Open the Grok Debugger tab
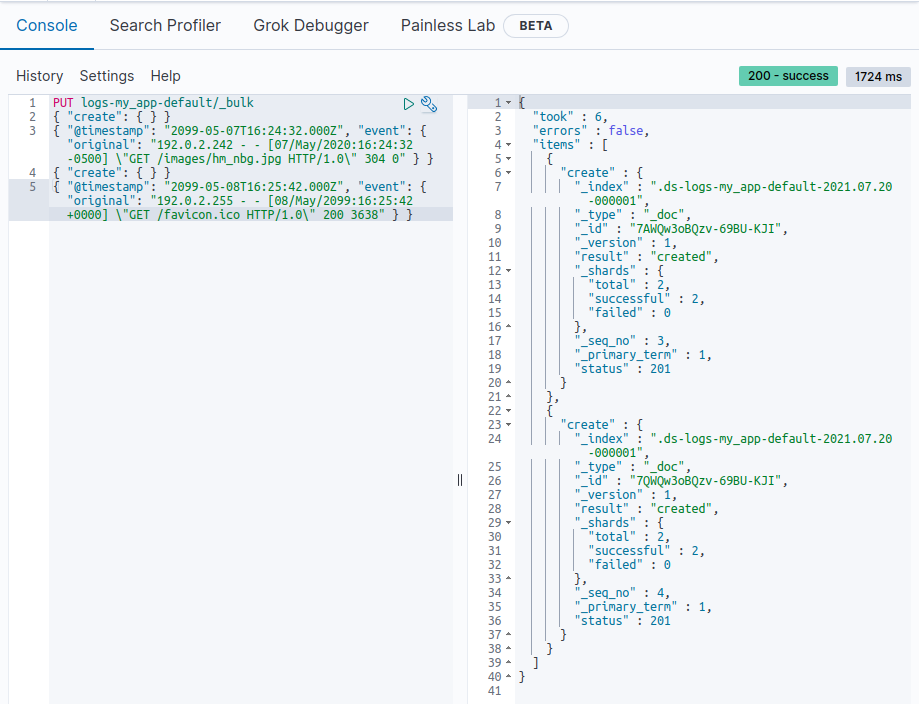Image resolution: width=919 pixels, height=704 pixels. tap(310, 25)
